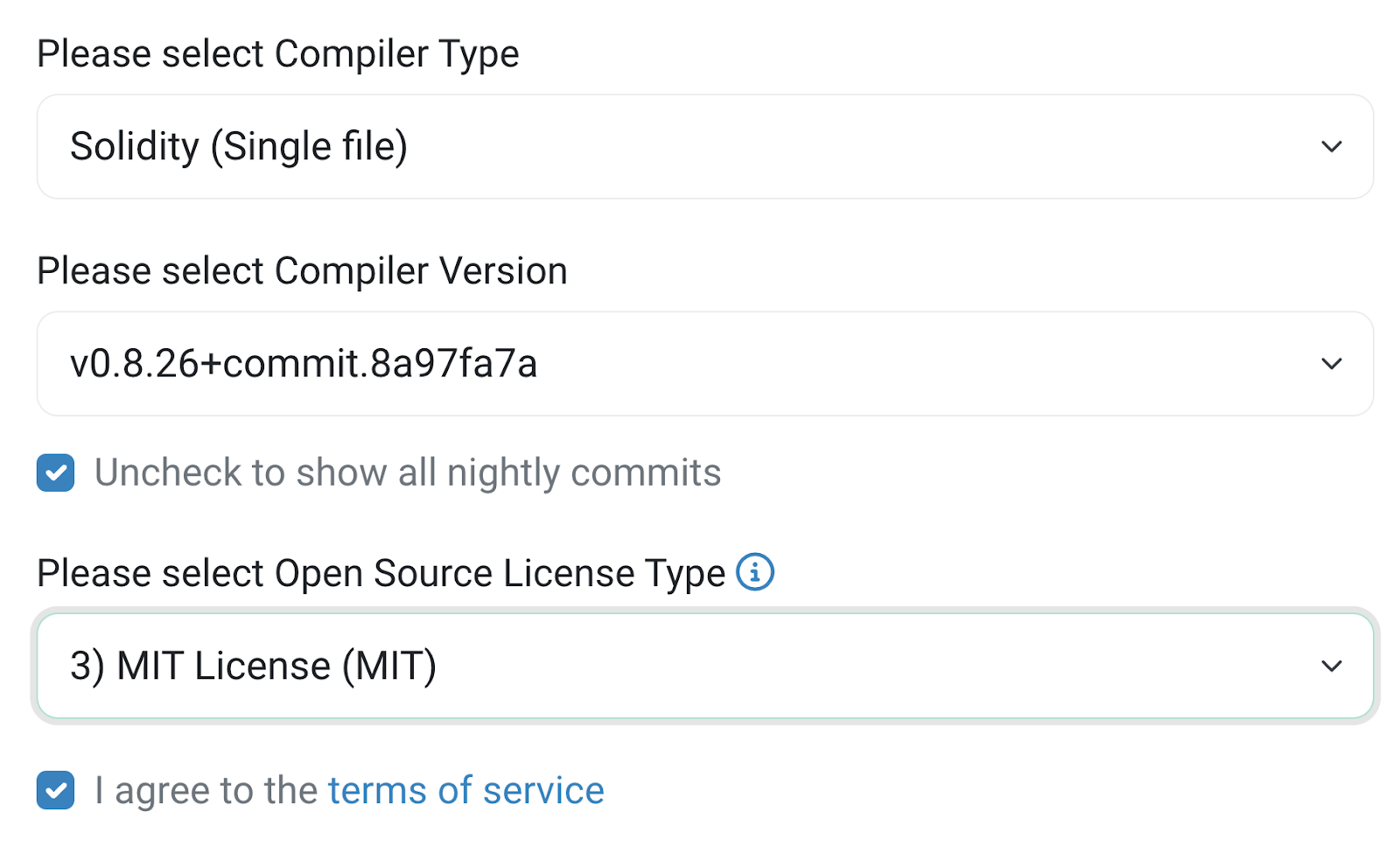1400x853 pixels.
Task: Toggle the terms of service agreement checkbox
Action: tap(56, 791)
